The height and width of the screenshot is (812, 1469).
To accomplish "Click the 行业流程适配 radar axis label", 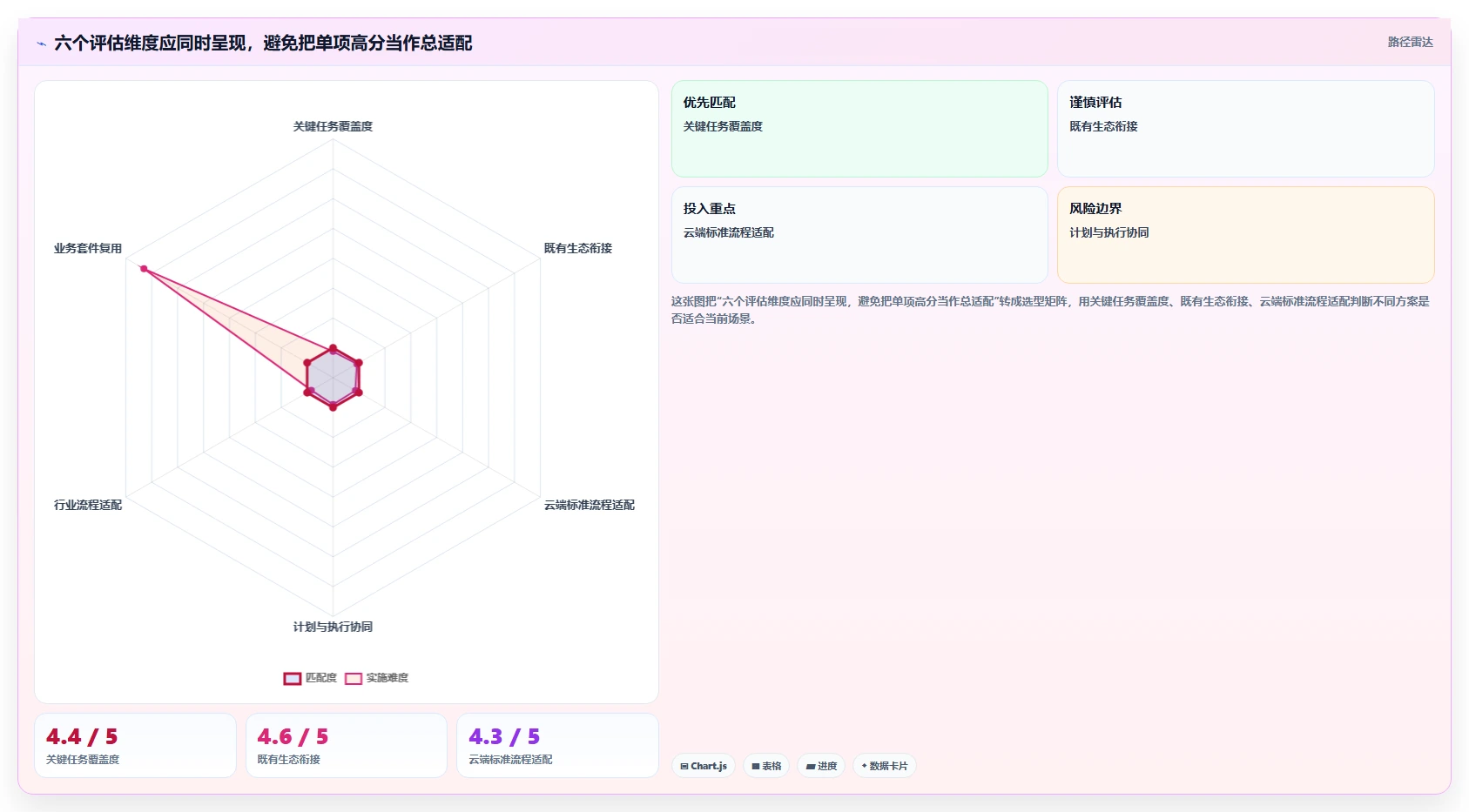I will (x=88, y=505).
